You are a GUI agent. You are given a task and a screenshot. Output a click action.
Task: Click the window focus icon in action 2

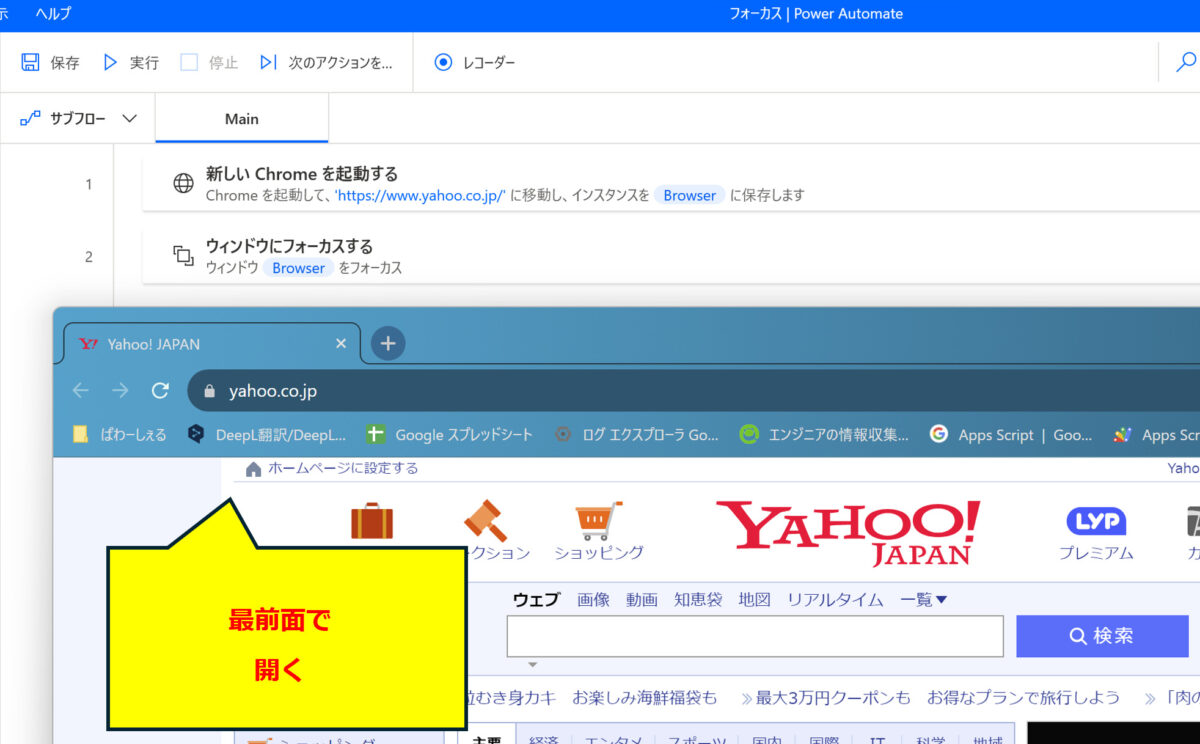(x=182, y=255)
